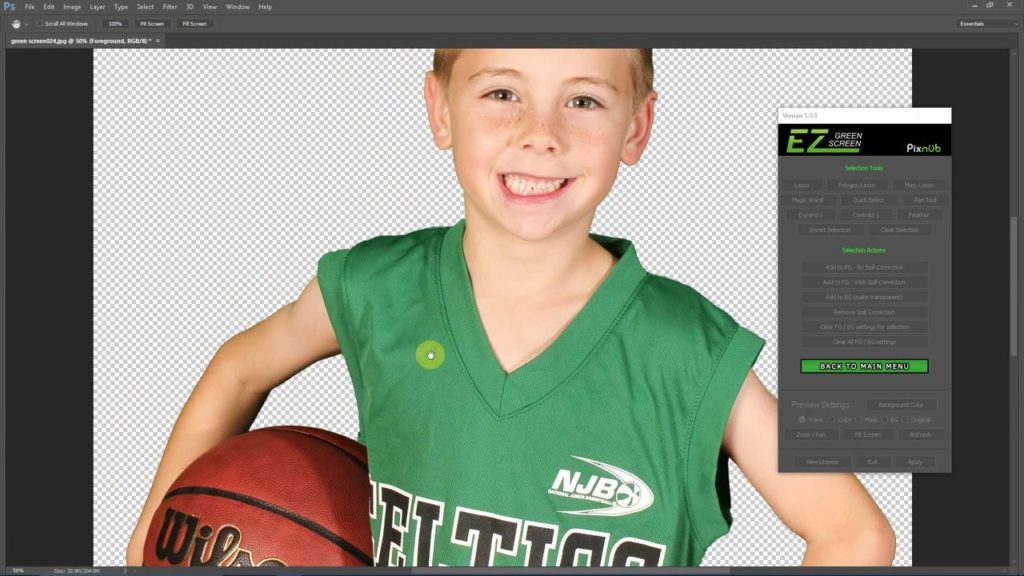The height and width of the screenshot is (576, 1024).
Task: Open the Essentials workspace dropdown
Action: click(x=987, y=24)
